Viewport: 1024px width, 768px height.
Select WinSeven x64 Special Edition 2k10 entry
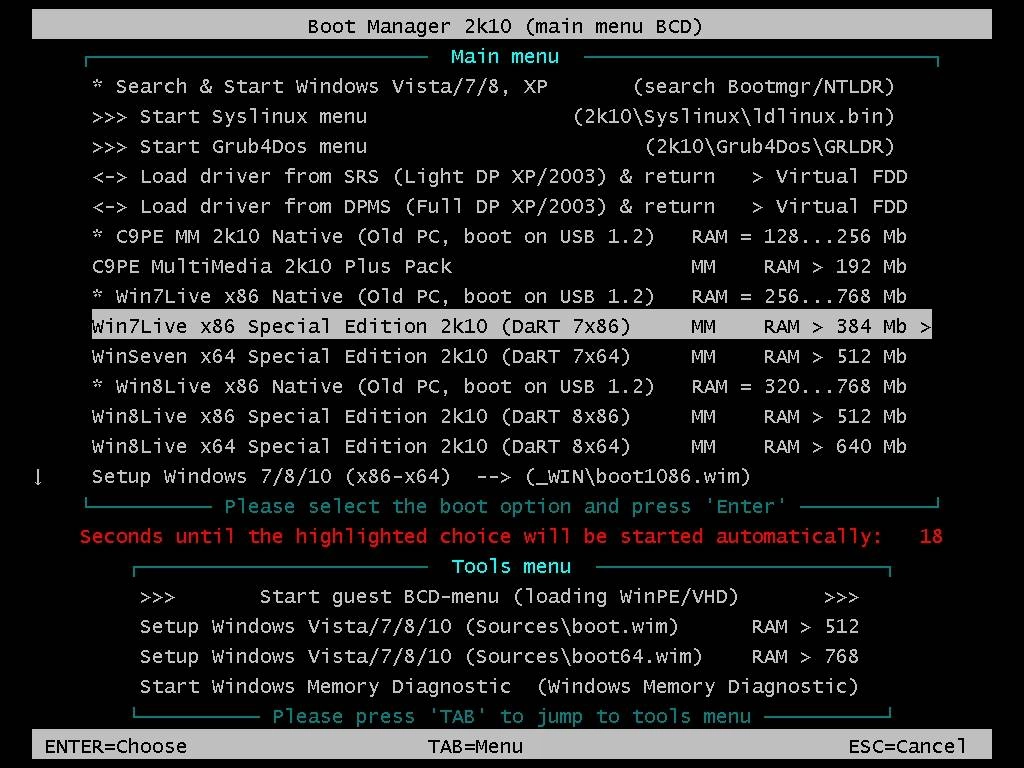coord(500,357)
